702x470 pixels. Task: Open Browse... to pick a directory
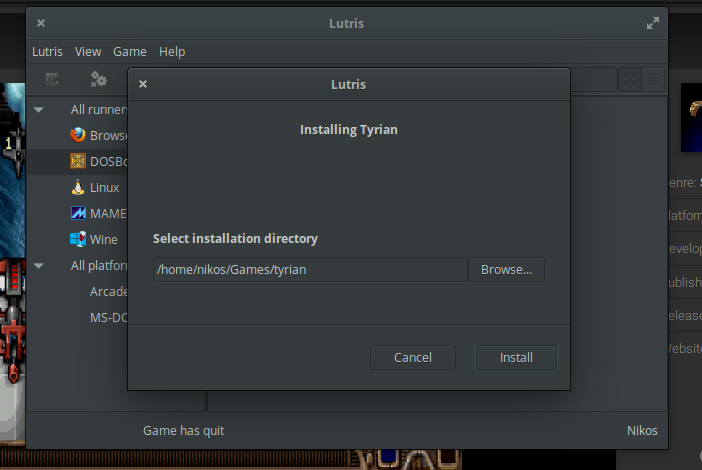coord(506,269)
